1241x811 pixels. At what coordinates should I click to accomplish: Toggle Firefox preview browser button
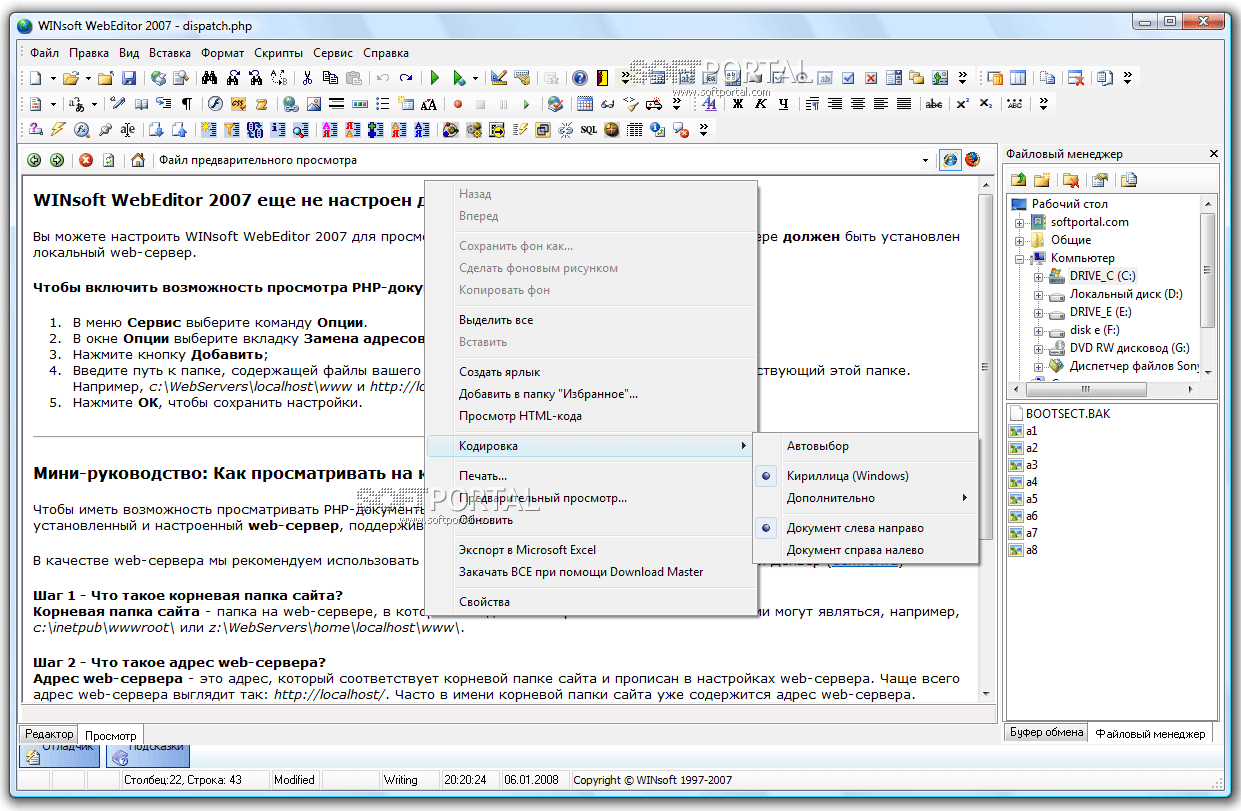971,160
